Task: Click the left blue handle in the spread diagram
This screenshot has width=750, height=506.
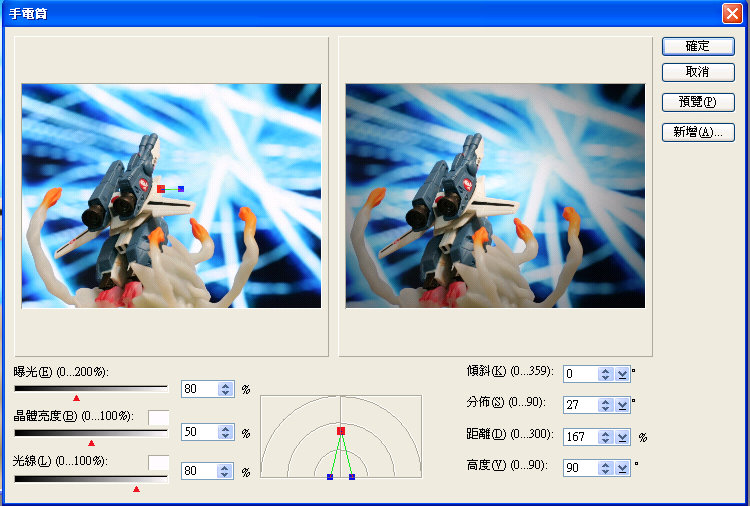Action: pos(330,477)
